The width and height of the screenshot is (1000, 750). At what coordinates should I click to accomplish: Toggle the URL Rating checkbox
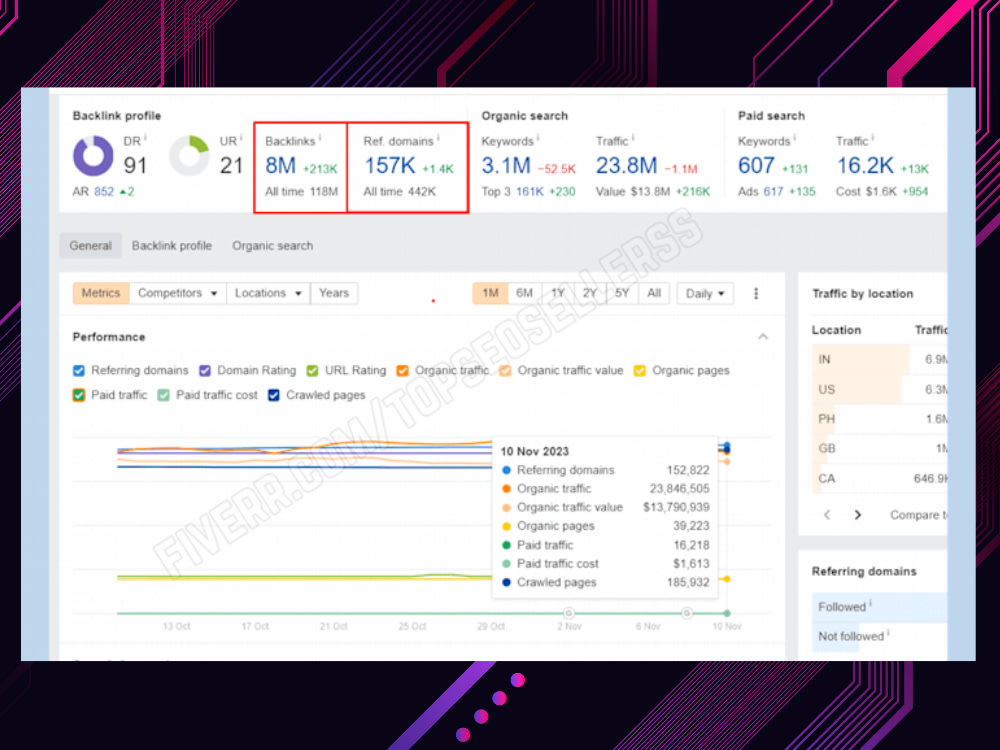pyautogui.click(x=312, y=371)
